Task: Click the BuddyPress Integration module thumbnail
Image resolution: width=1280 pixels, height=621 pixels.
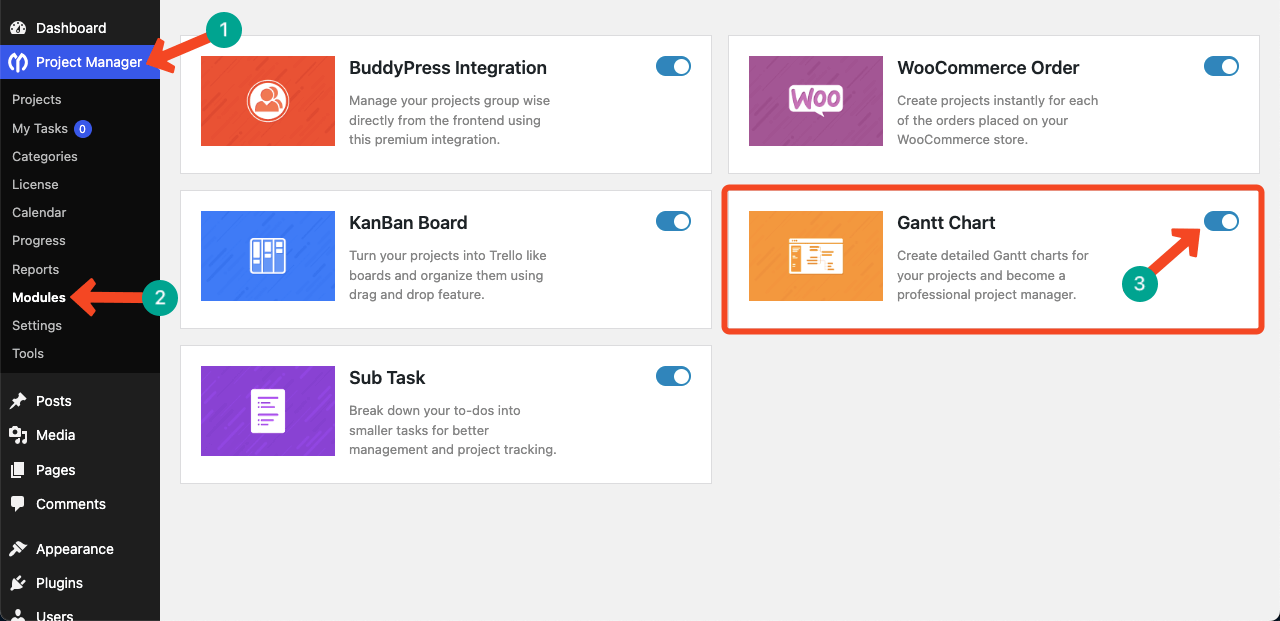Action: click(x=268, y=101)
